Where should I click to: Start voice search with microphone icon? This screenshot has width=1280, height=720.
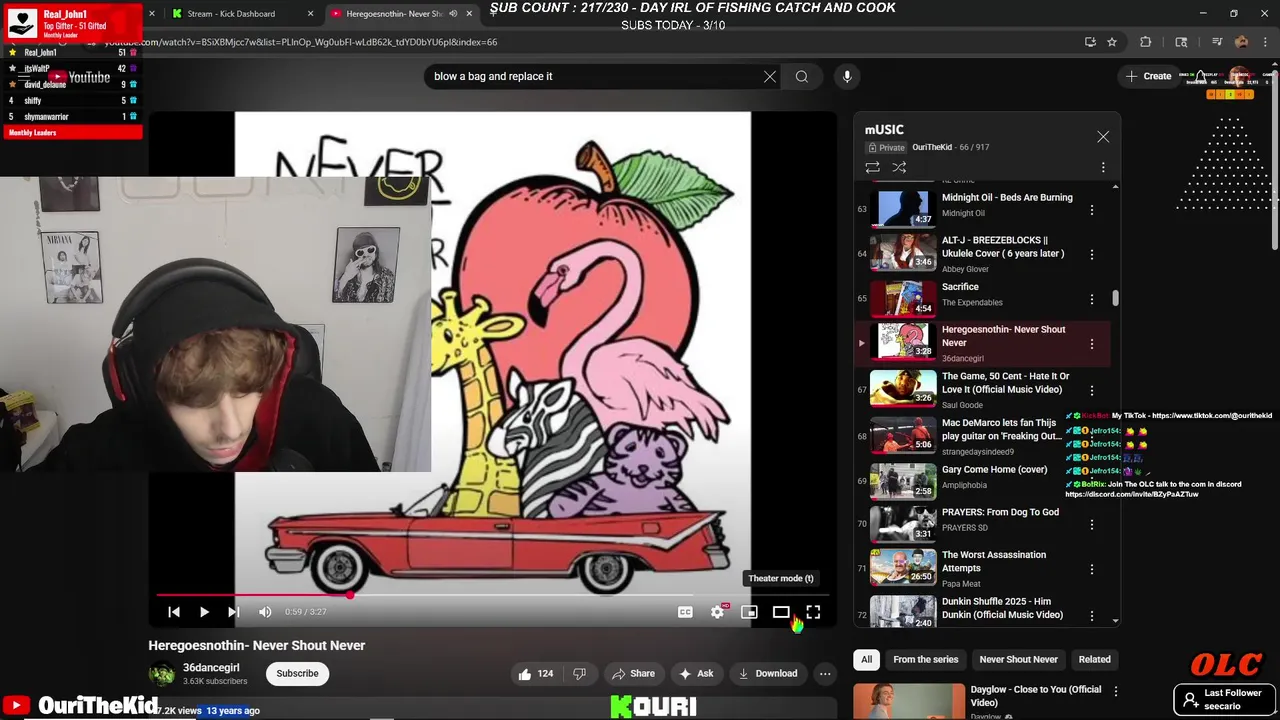click(x=847, y=76)
